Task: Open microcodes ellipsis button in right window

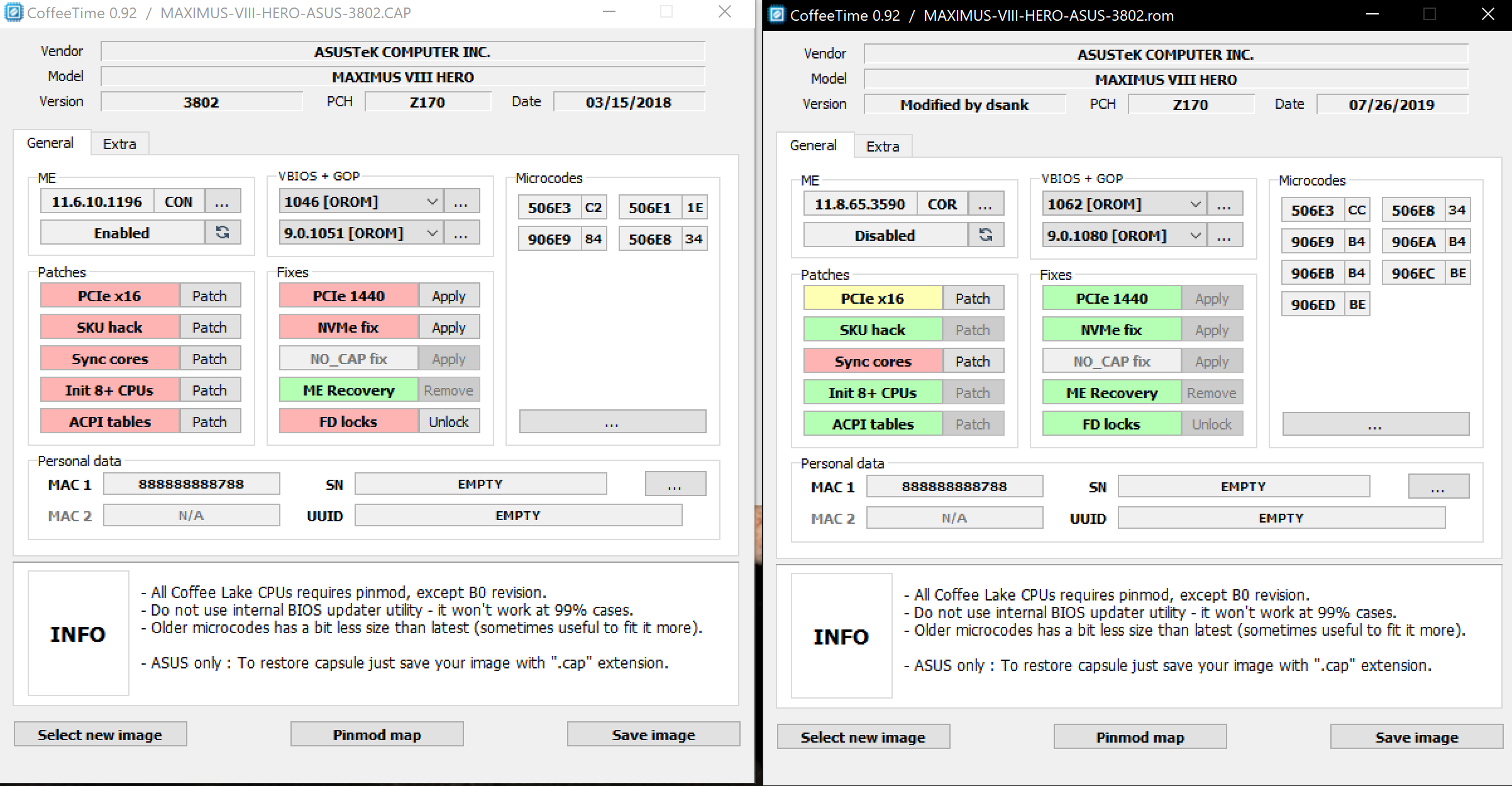Action: (x=1376, y=424)
